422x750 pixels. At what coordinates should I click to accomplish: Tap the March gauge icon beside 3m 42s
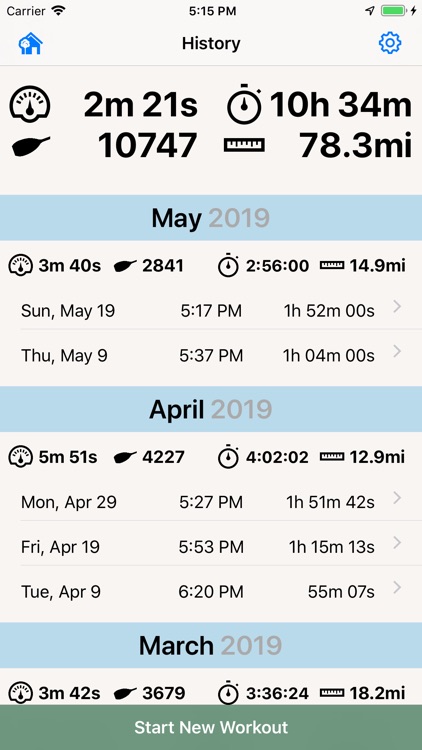pyautogui.click(x=21, y=693)
